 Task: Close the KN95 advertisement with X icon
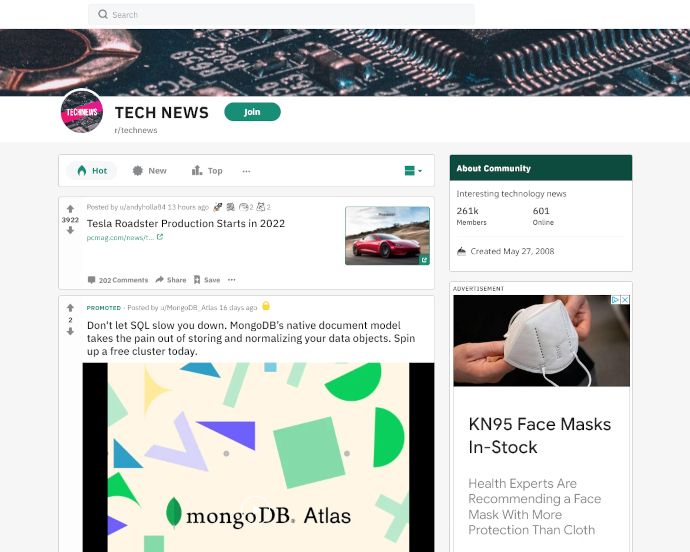pyautogui.click(x=625, y=299)
